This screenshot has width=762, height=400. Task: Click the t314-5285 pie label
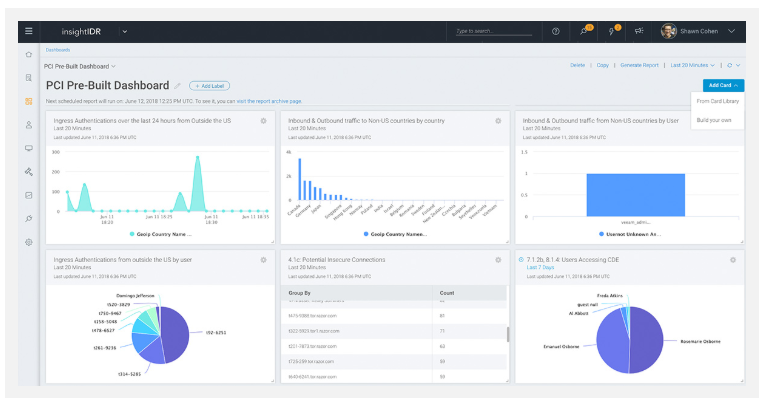click(x=129, y=374)
